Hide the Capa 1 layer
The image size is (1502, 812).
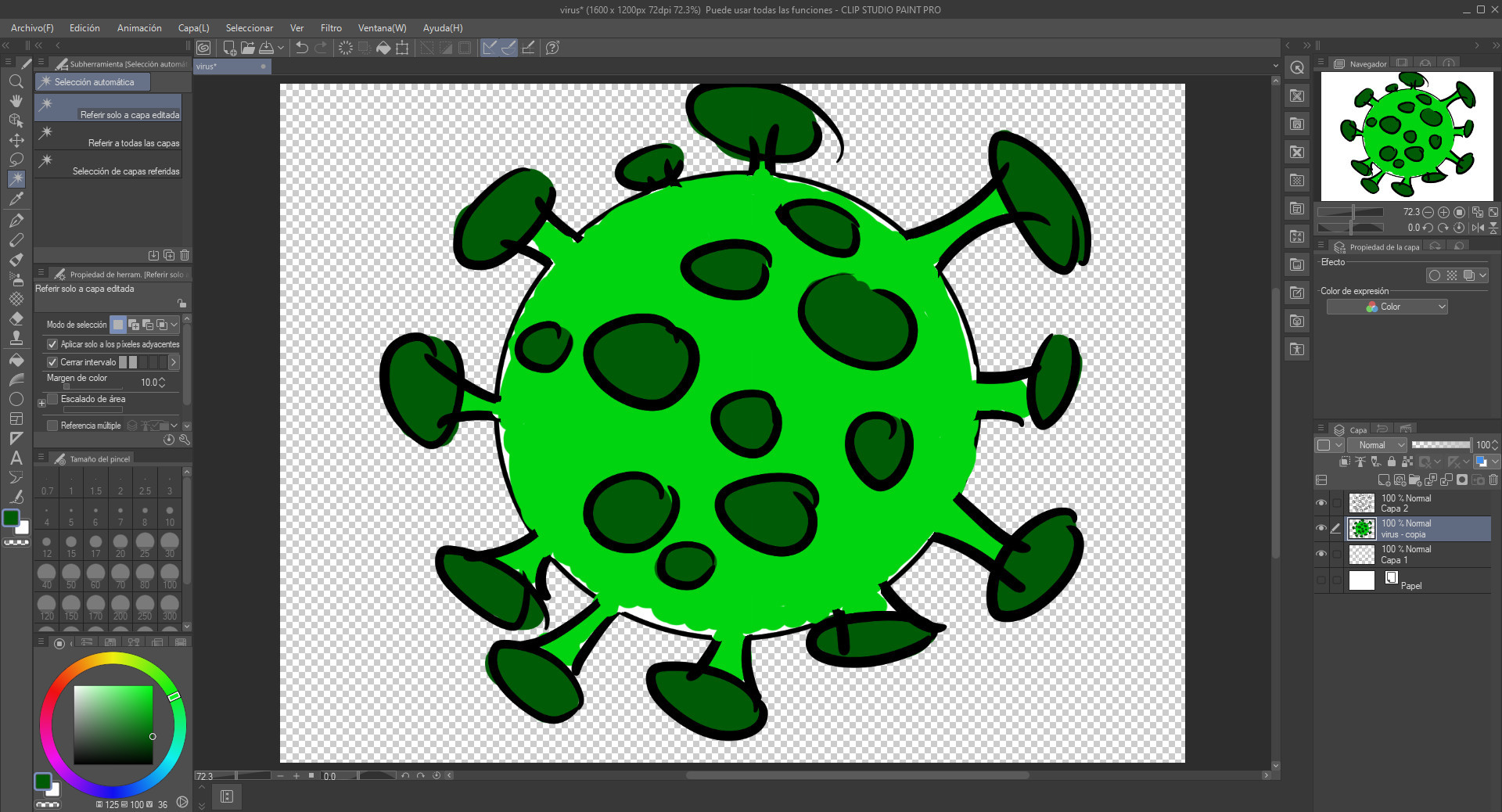click(x=1321, y=554)
